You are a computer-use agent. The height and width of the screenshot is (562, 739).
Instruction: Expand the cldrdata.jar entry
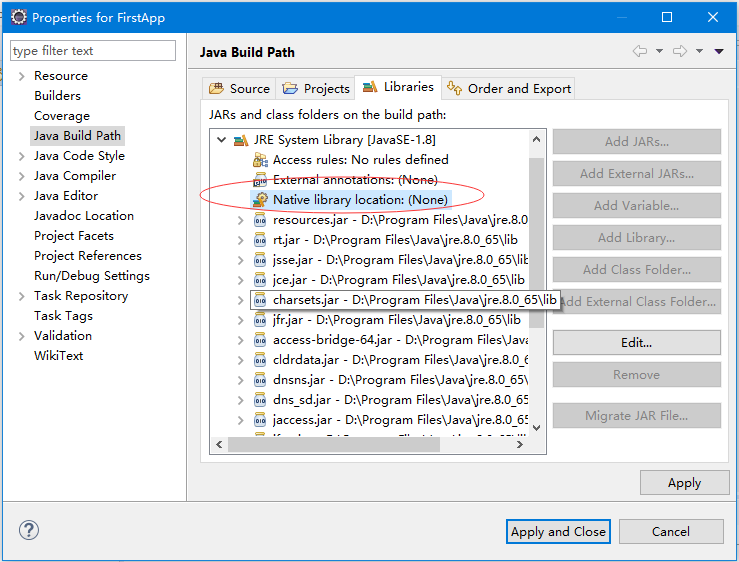[240, 360]
